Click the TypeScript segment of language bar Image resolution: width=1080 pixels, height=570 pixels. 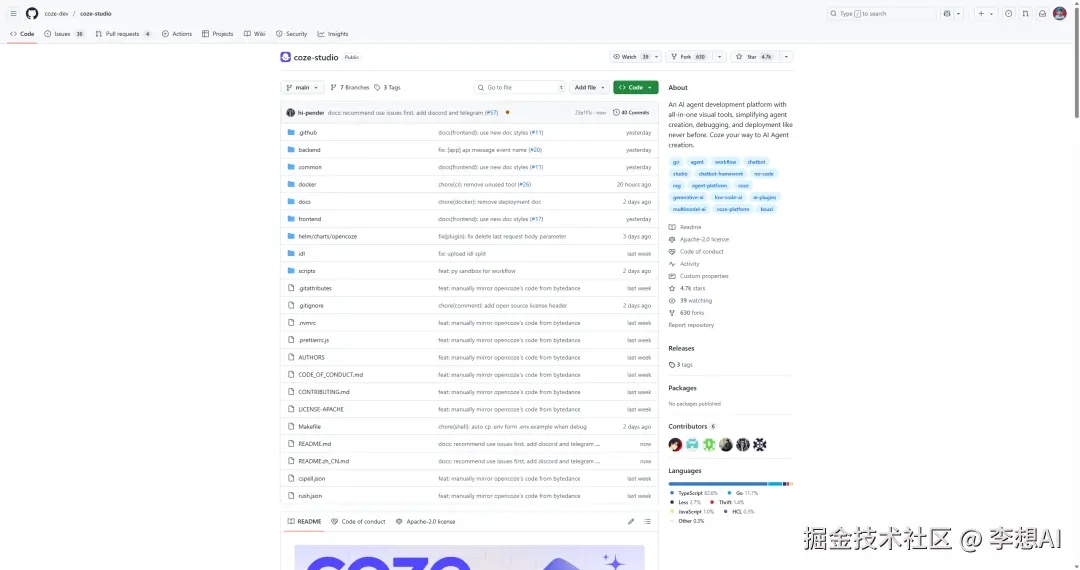(x=717, y=484)
